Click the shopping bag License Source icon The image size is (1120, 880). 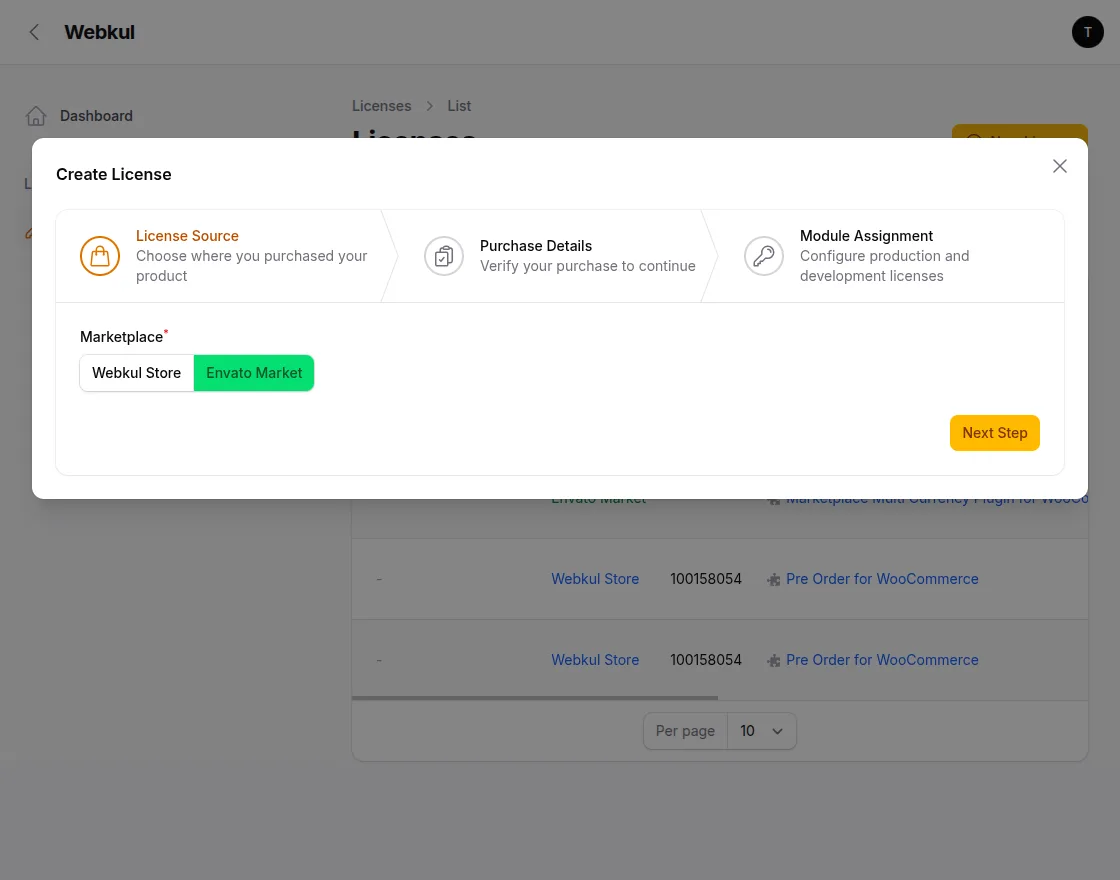(x=100, y=256)
